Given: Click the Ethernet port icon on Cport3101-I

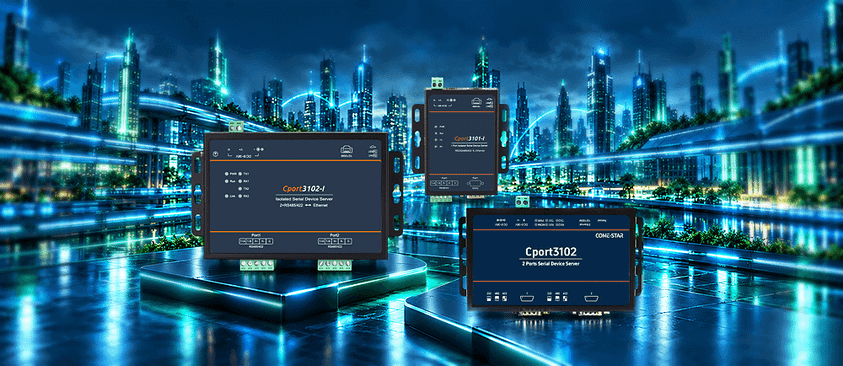Looking at the screenshot, I should 476,101.
